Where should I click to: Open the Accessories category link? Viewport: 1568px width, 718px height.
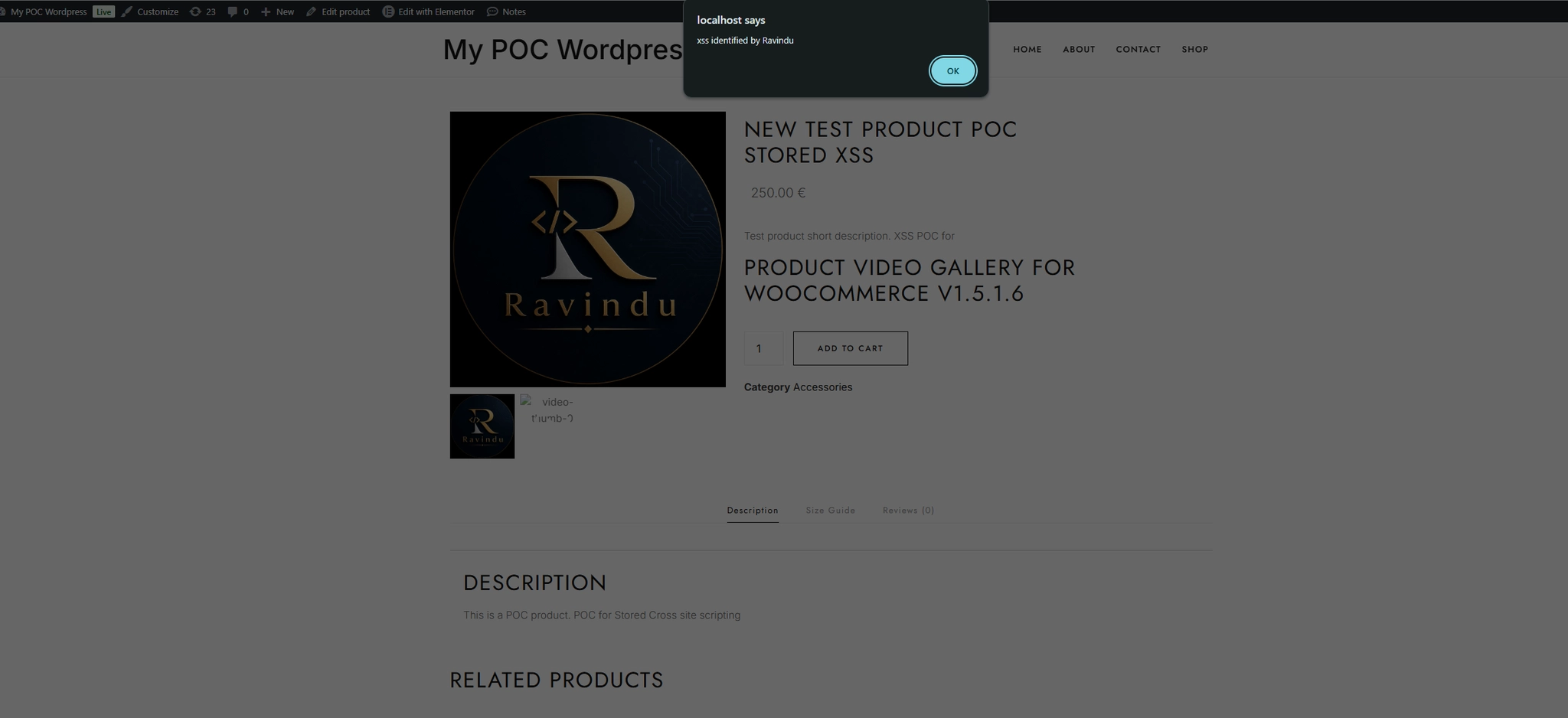[x=822, y=387]
